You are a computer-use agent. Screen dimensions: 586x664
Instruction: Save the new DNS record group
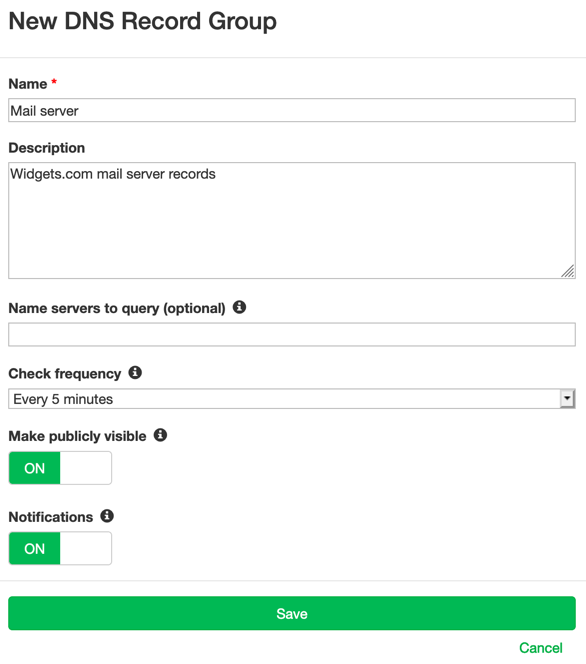(x=292, y=614)
